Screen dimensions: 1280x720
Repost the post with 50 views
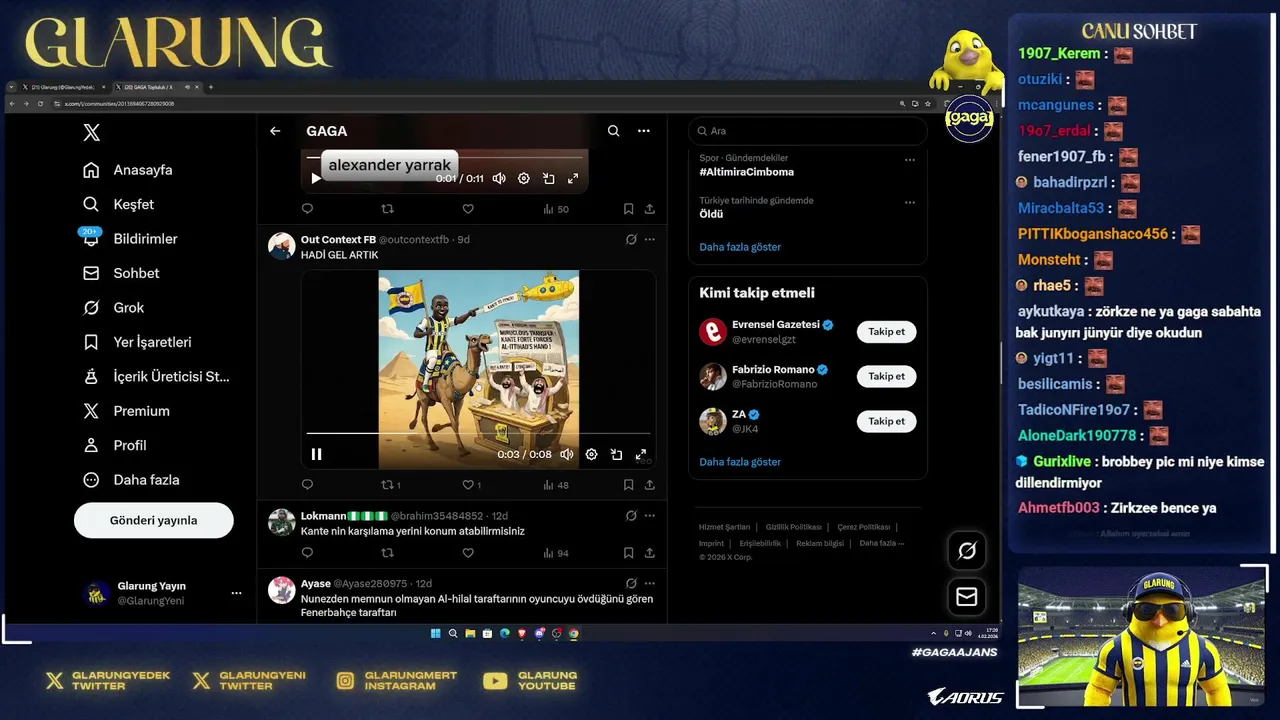pos(388,209)
